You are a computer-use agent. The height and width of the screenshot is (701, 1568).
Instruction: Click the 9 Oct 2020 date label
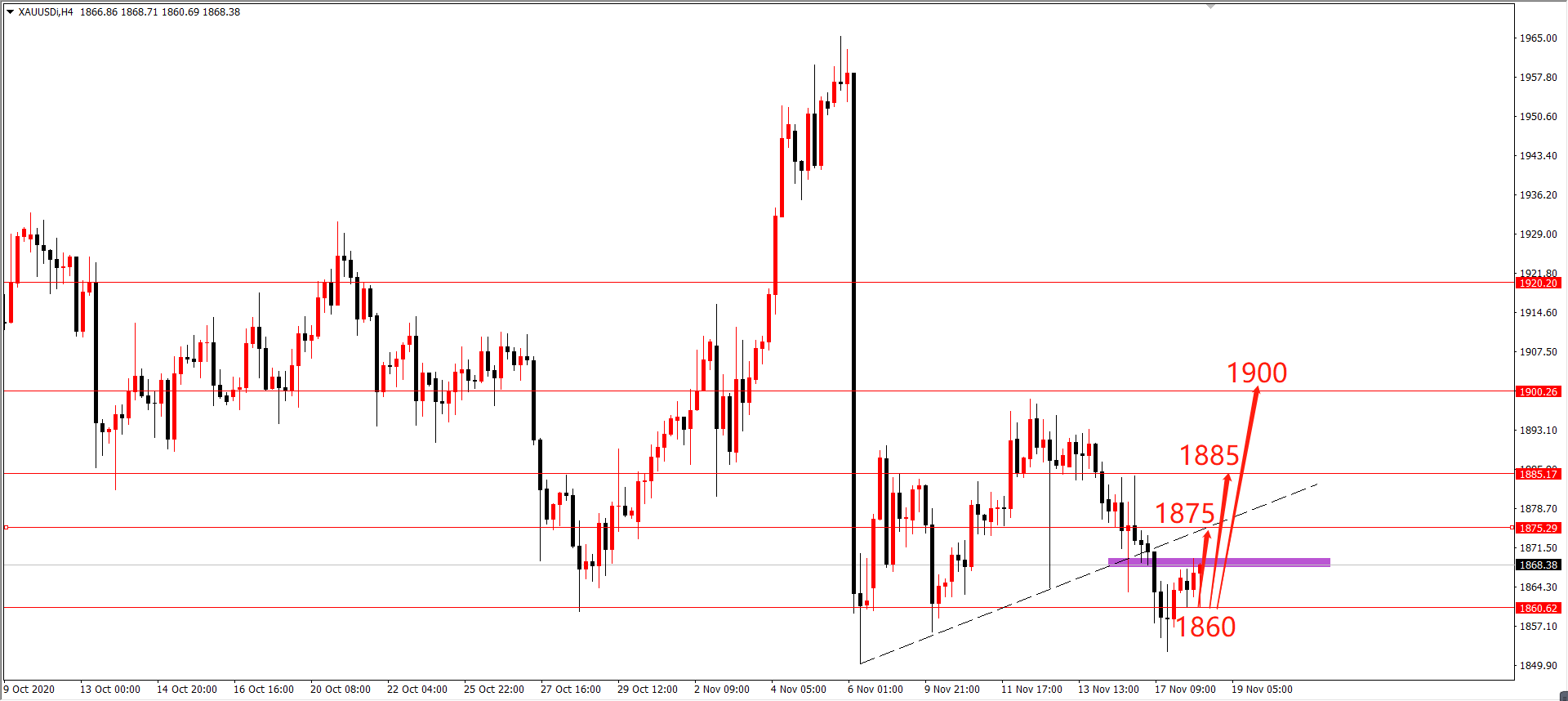click(29, 690)
